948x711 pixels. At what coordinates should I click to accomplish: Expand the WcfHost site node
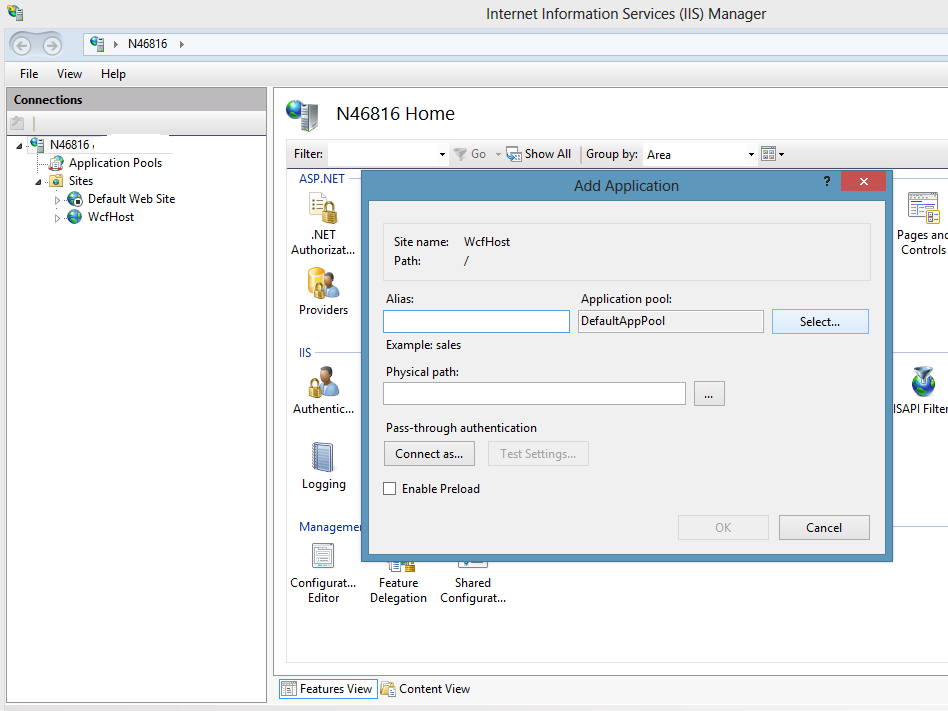click(57, 218)
